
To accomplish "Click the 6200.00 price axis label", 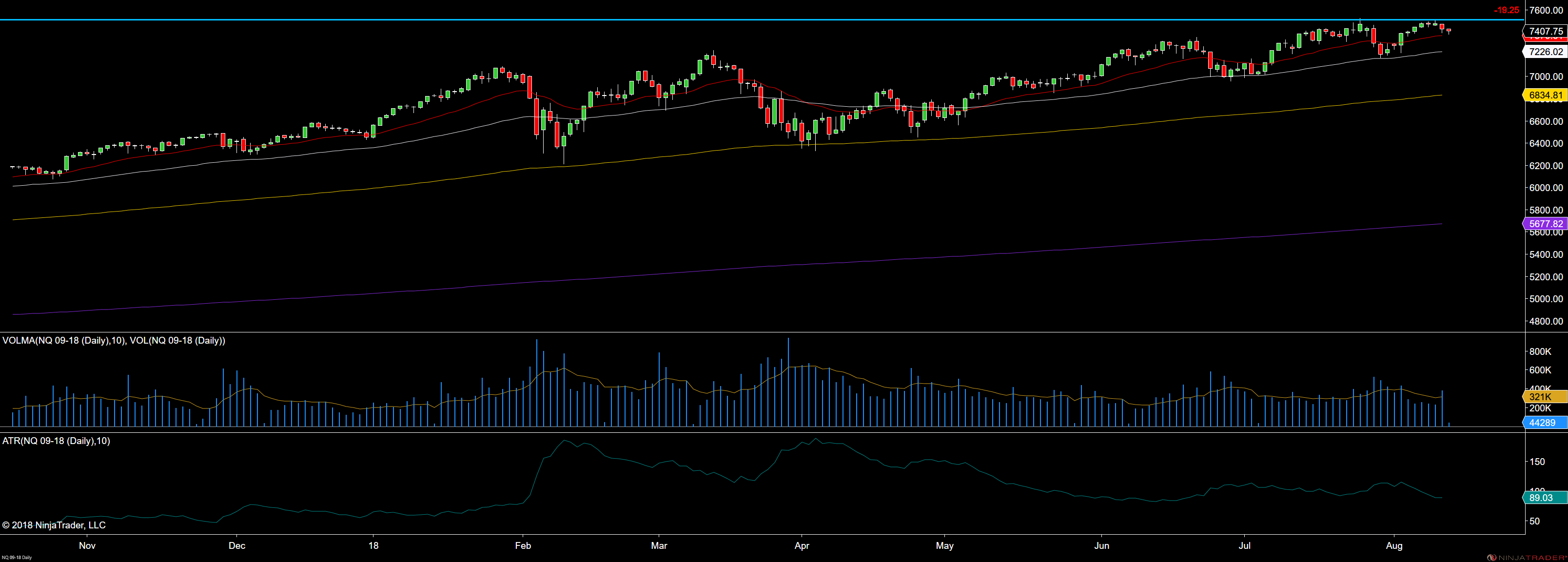I will 1546,166.
